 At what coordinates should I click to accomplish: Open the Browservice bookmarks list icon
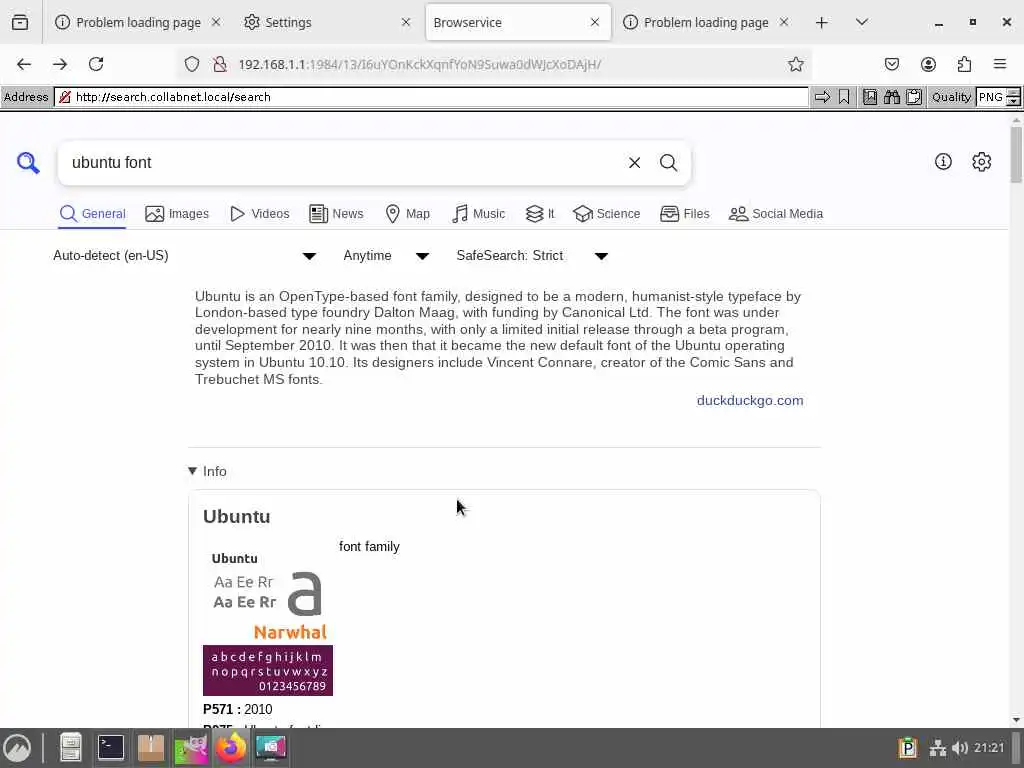click(870, 97)
